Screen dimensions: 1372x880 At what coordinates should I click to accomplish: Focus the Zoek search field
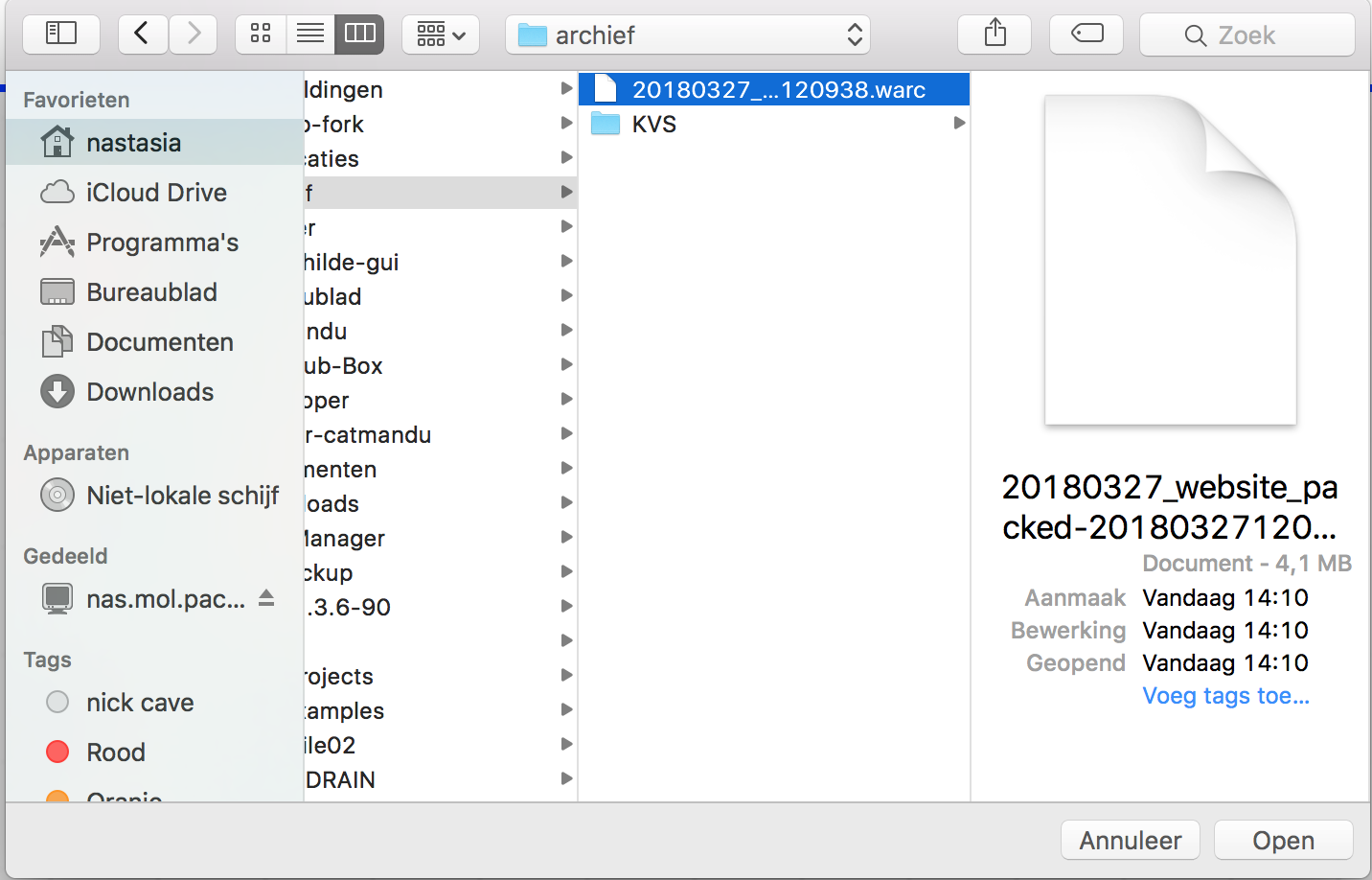[1246, 35]
